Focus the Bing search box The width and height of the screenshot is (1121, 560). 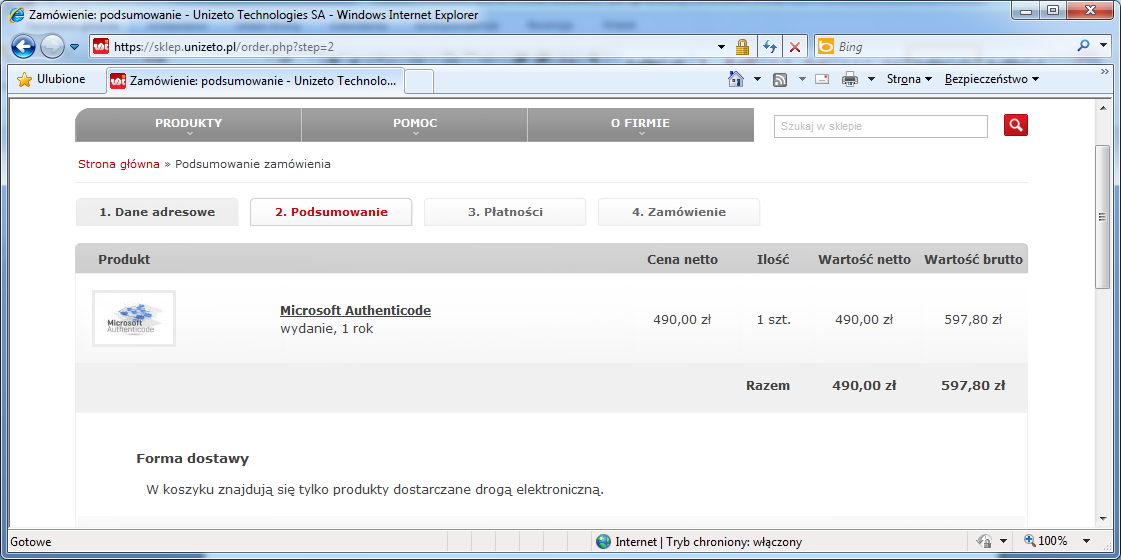(x=951, y=47)
